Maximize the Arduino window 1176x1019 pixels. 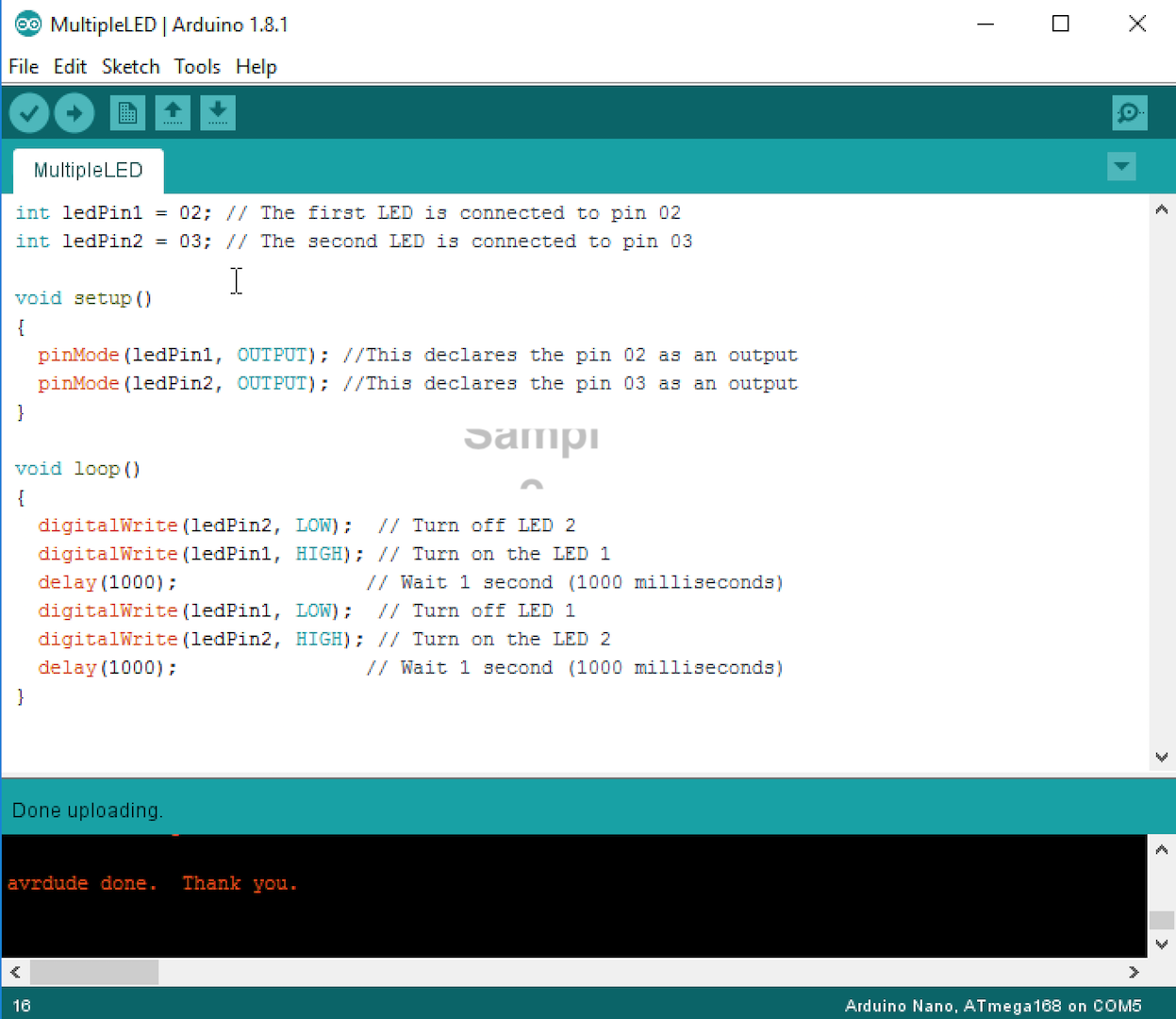1061,24
